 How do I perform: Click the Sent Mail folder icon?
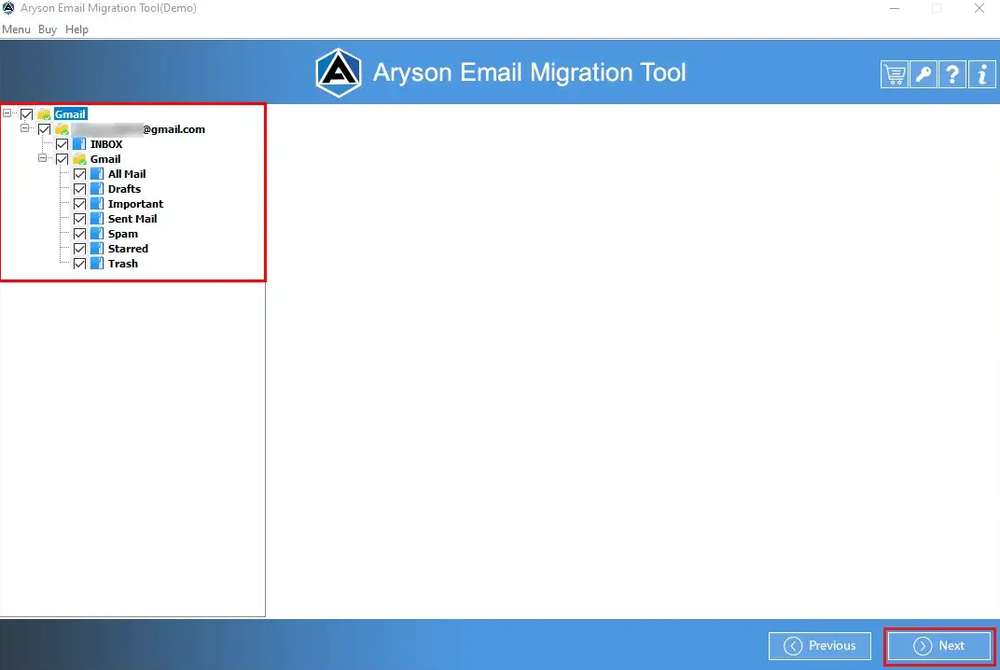pyautogui.click(x=97, y=219)
